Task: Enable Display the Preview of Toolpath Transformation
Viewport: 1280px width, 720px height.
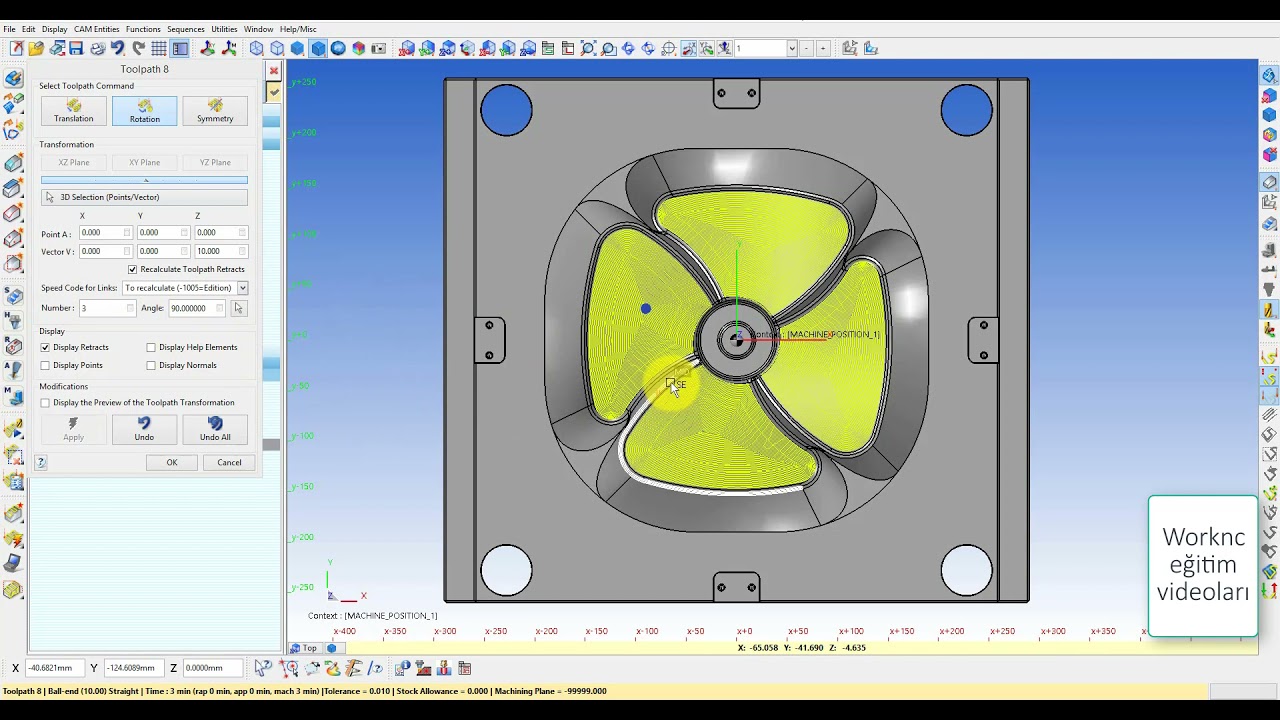Action: click(x=45, y=403)
